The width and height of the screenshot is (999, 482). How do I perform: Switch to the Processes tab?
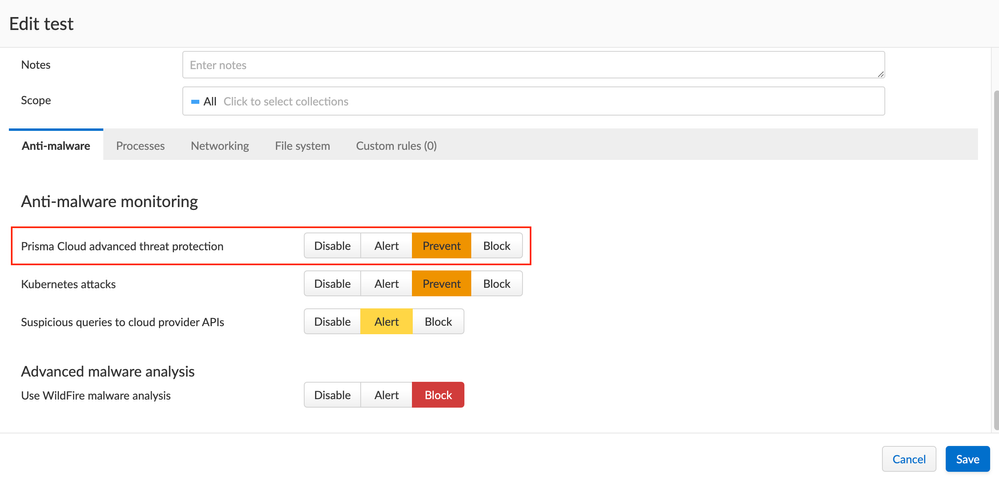[140, 146]
